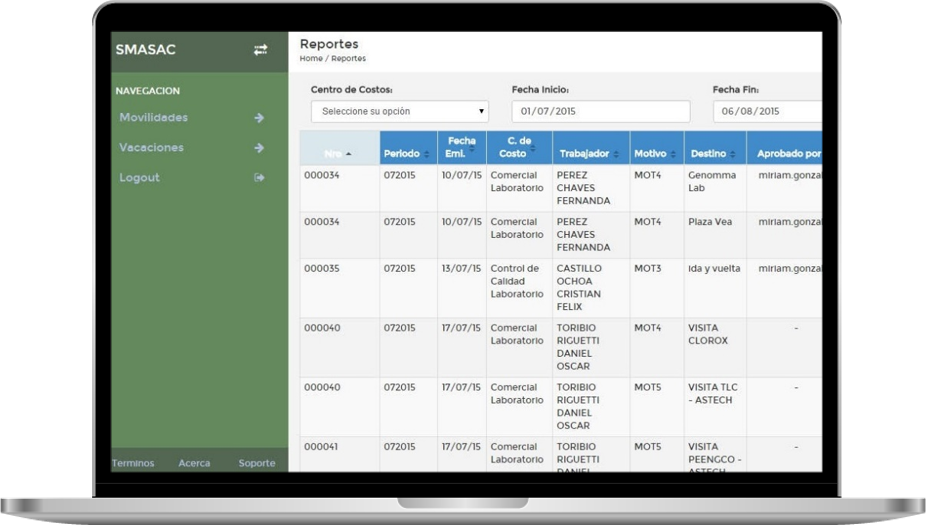
Task: Sort table by the Motivo column
Action: click(655, 154)
